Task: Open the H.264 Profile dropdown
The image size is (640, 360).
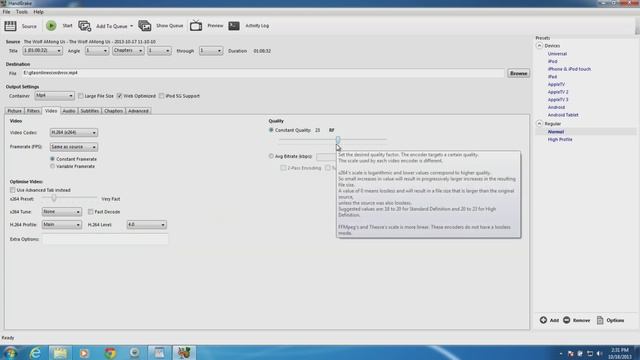Action: (x=62, y=225)
